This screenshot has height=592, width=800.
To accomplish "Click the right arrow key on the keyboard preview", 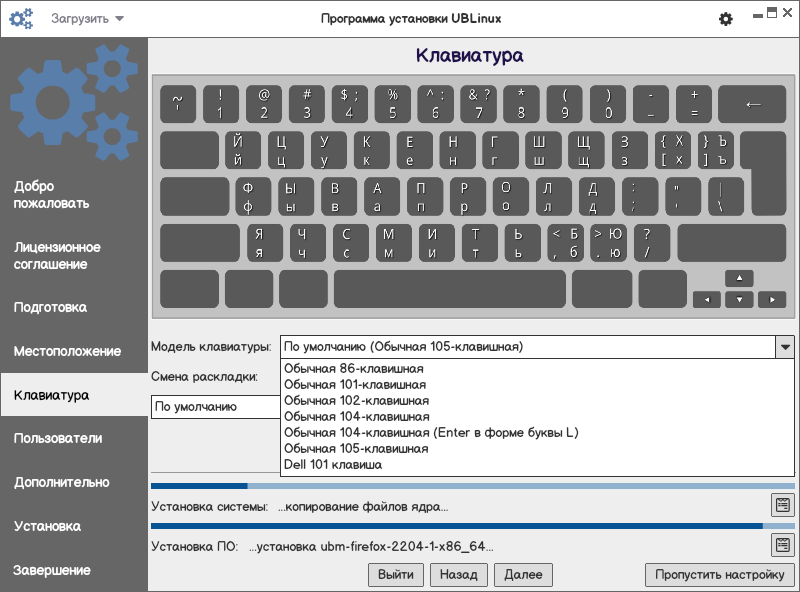I will [x=772, y=300].
